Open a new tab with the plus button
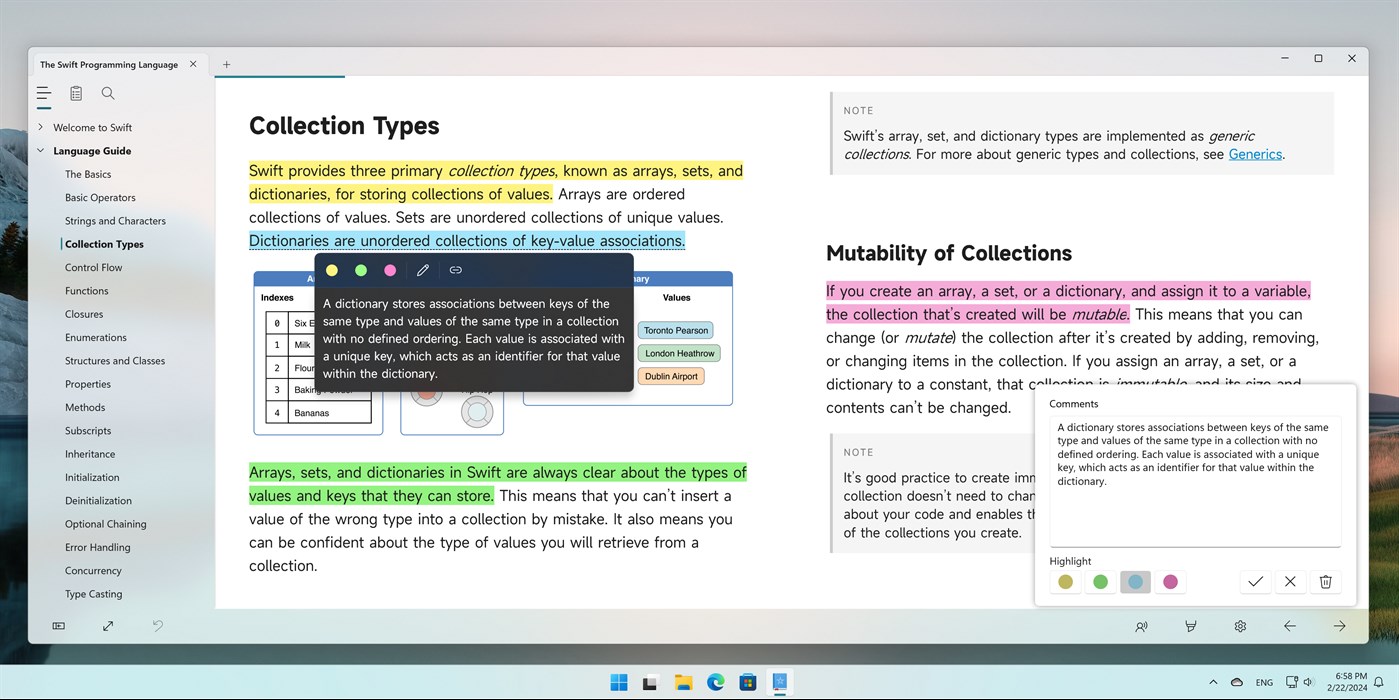Screen dimensions: 1399x700 pos(226,63)
